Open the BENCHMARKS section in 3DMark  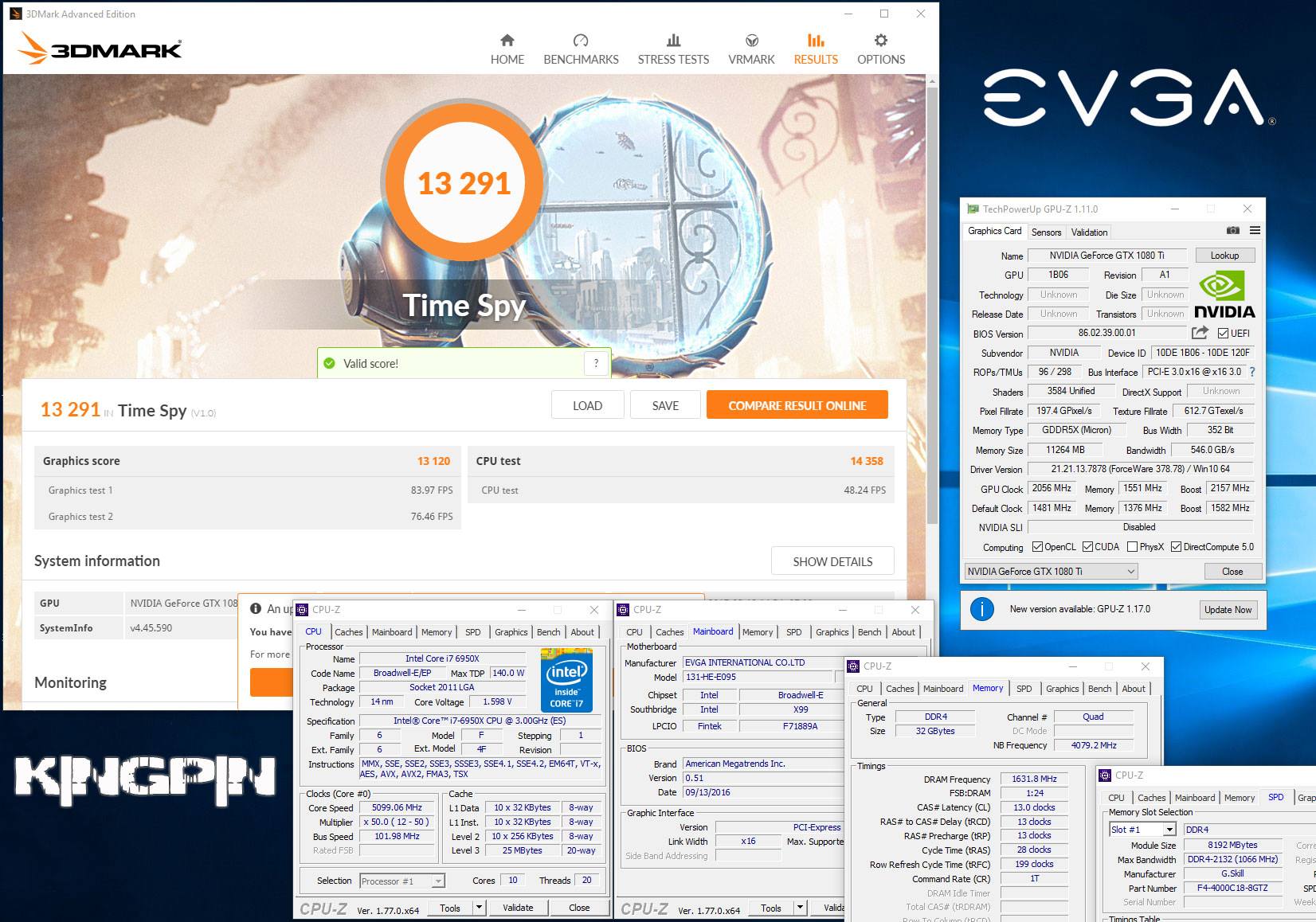click(x=581, y=49)
